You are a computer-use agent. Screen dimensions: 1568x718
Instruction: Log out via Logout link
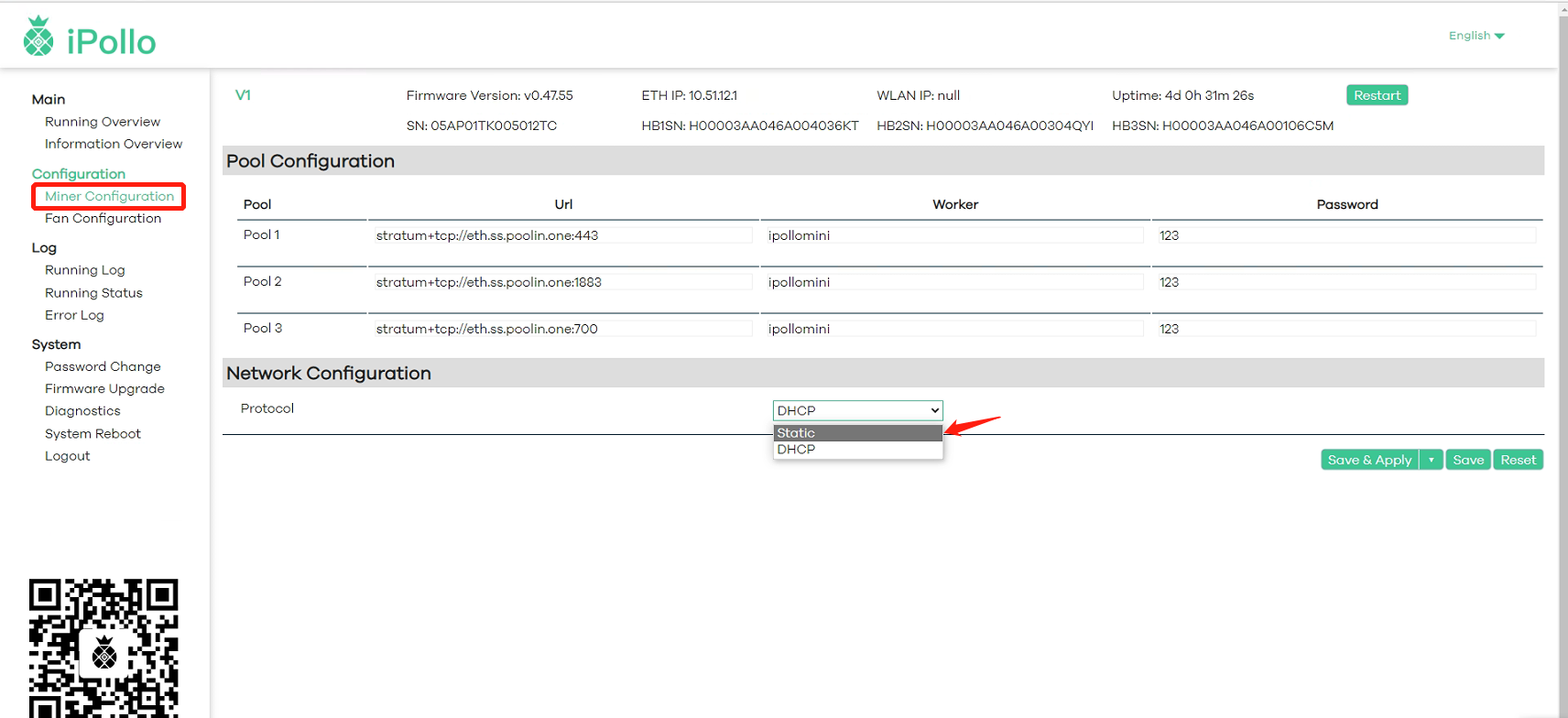(68, 456)
